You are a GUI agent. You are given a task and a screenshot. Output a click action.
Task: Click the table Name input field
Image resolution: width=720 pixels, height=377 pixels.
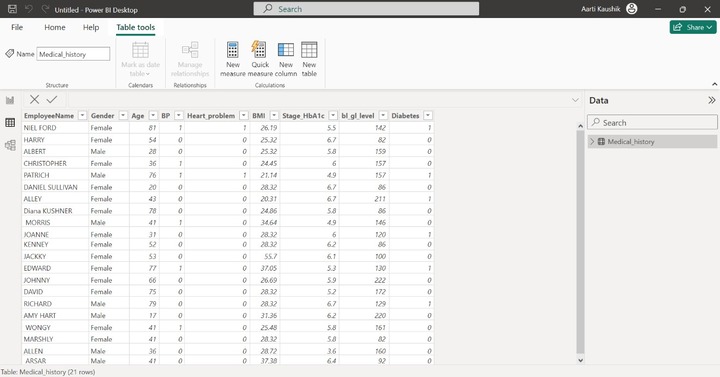[73, 54]
